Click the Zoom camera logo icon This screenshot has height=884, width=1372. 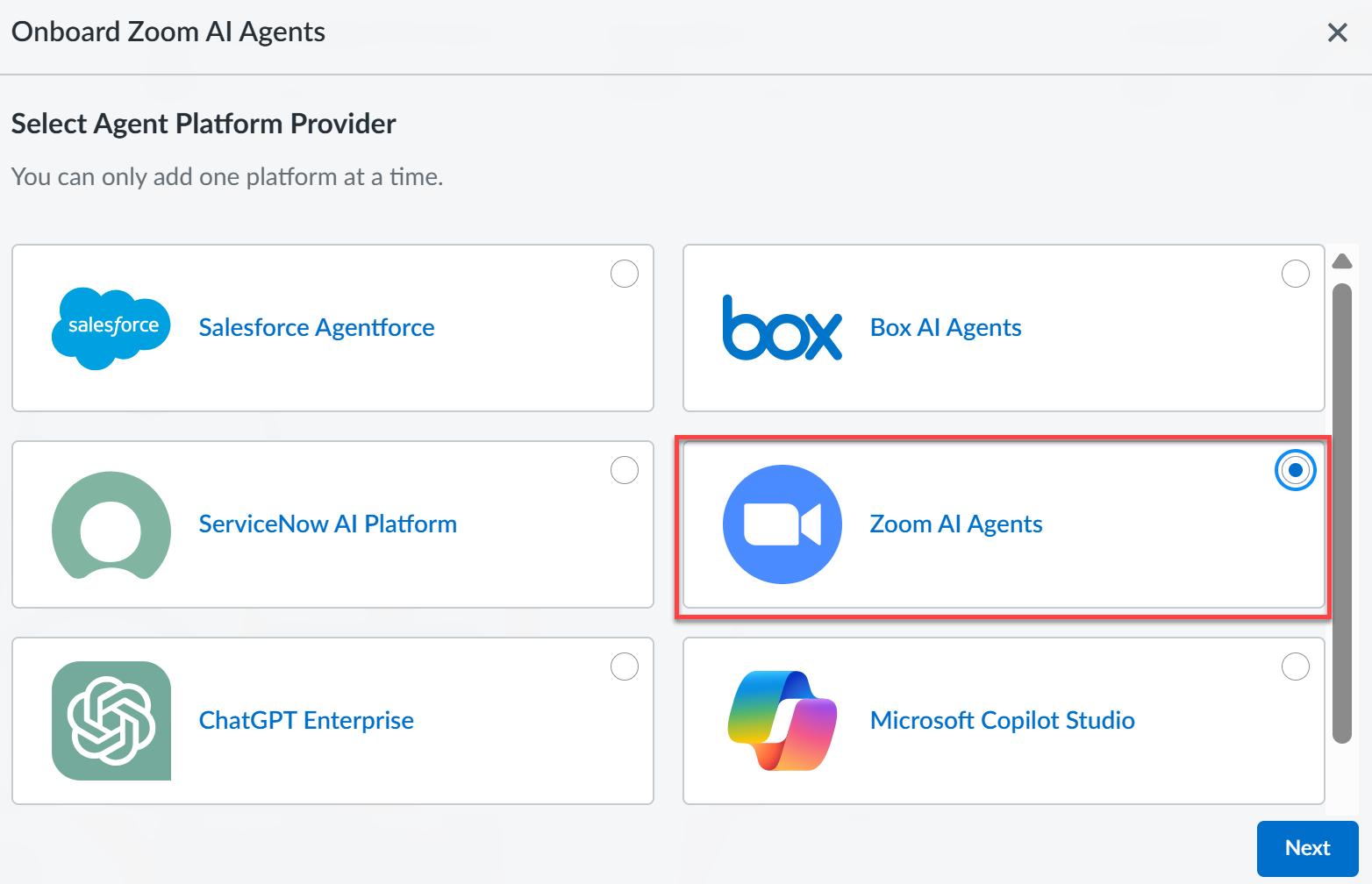(x=782, y=524)
